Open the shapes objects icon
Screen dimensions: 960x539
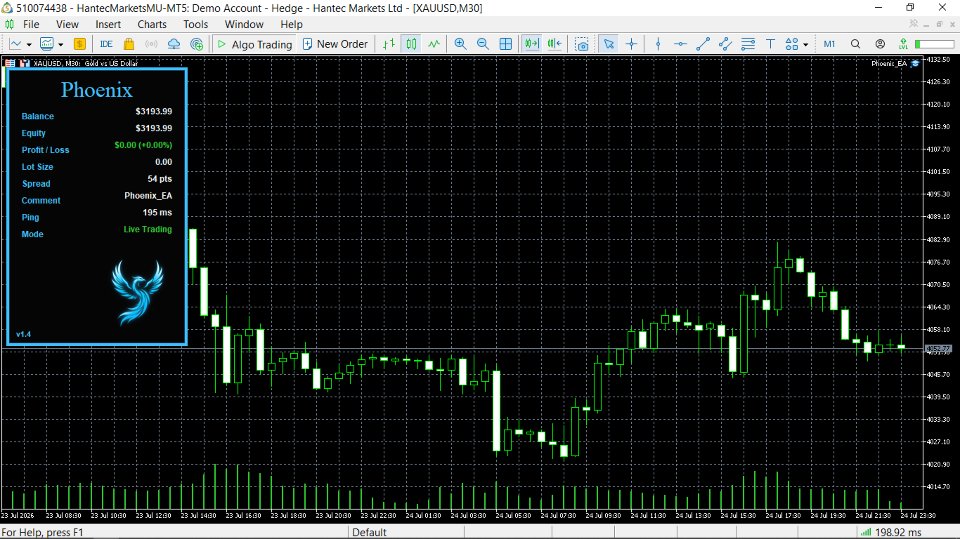(x=792, y=44)
